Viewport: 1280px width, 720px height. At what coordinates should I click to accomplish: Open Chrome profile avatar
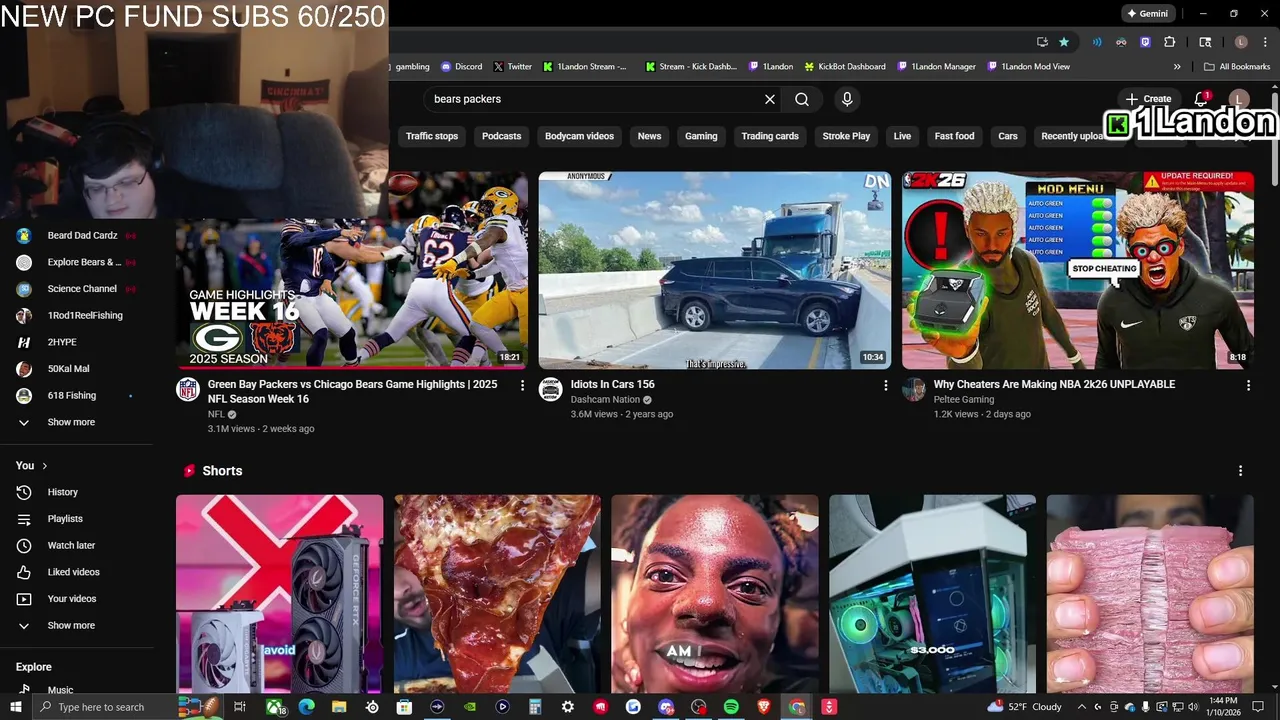tap(1241, 42)
